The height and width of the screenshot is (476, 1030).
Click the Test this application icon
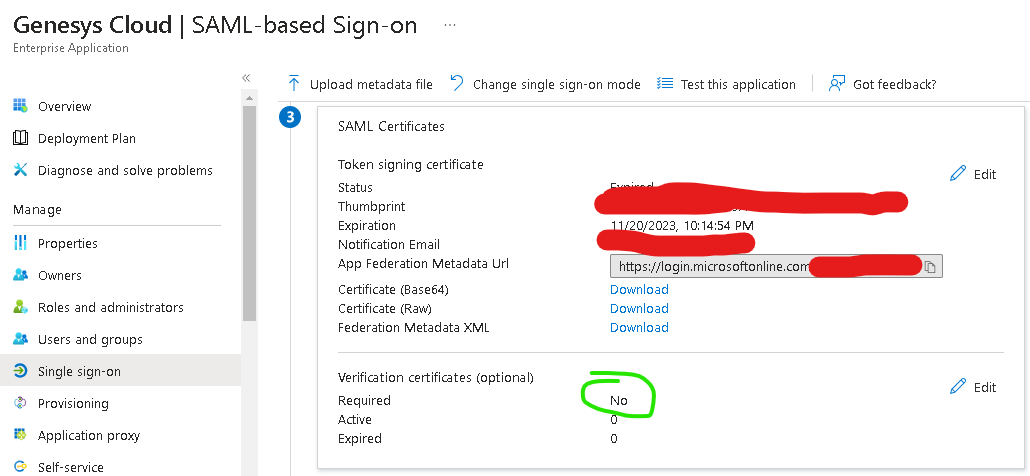(665, 84)
